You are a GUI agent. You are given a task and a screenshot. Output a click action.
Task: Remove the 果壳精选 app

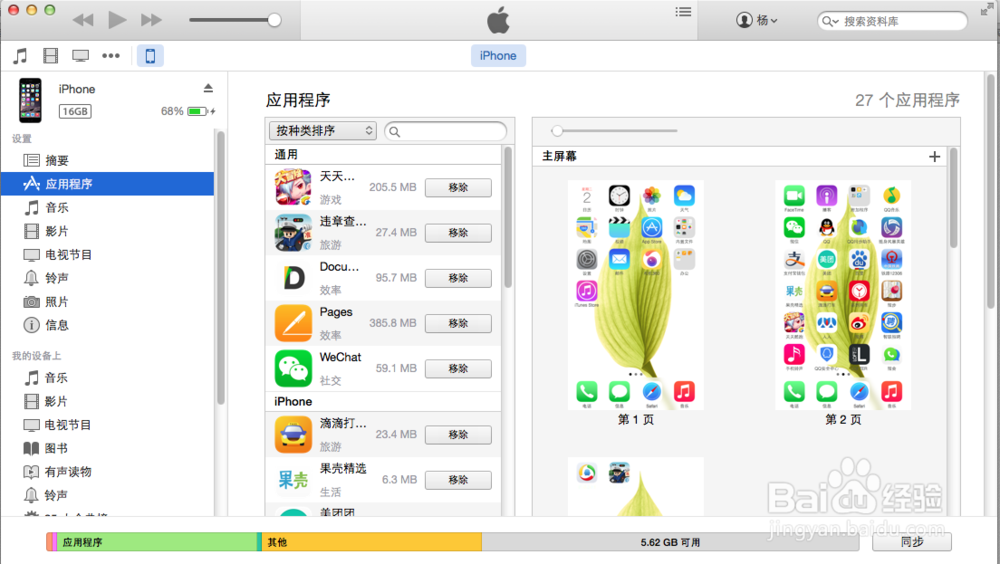tap(458, 480)
